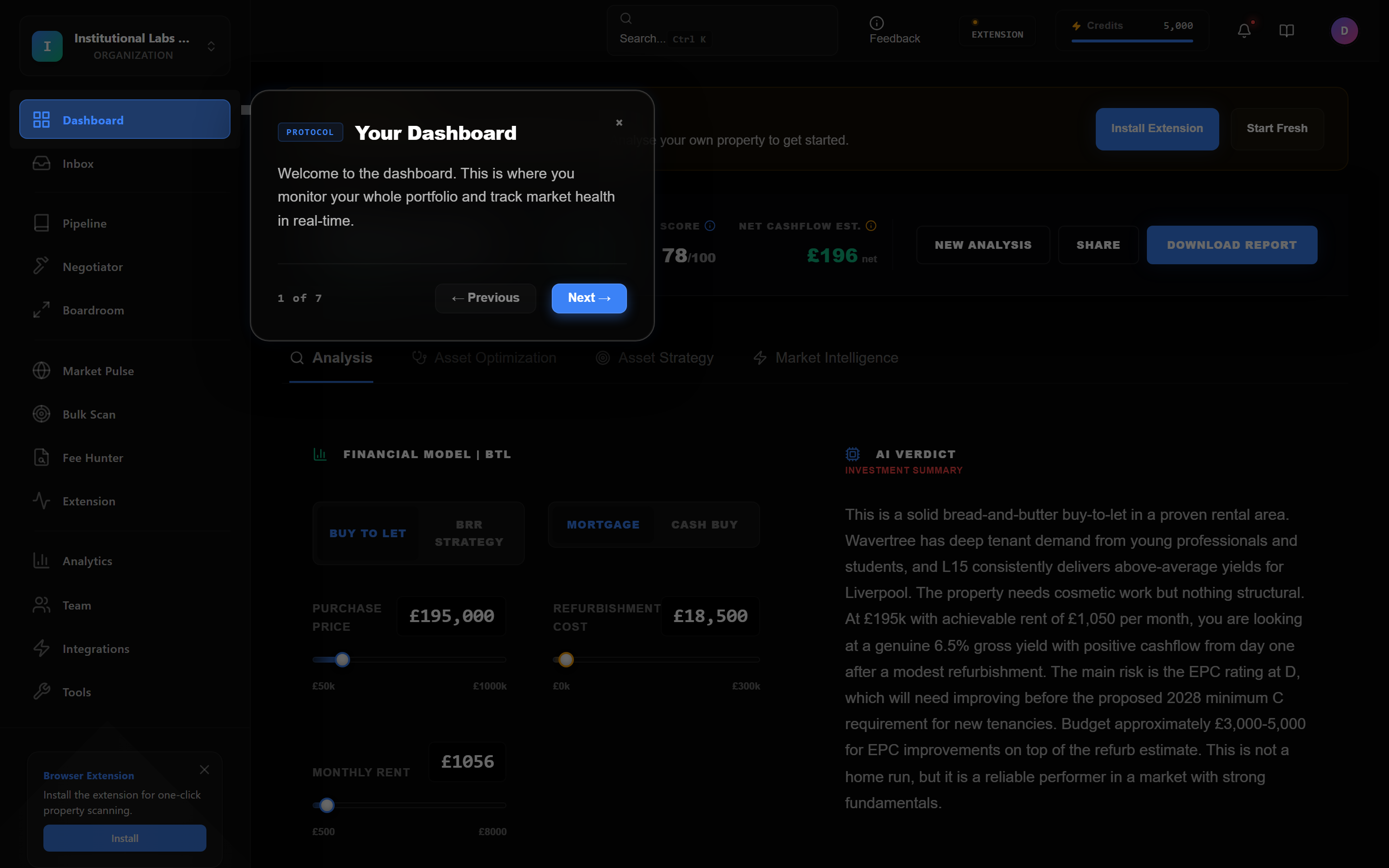
Task: Open the Negotiator page
Action: pos(124,267)
